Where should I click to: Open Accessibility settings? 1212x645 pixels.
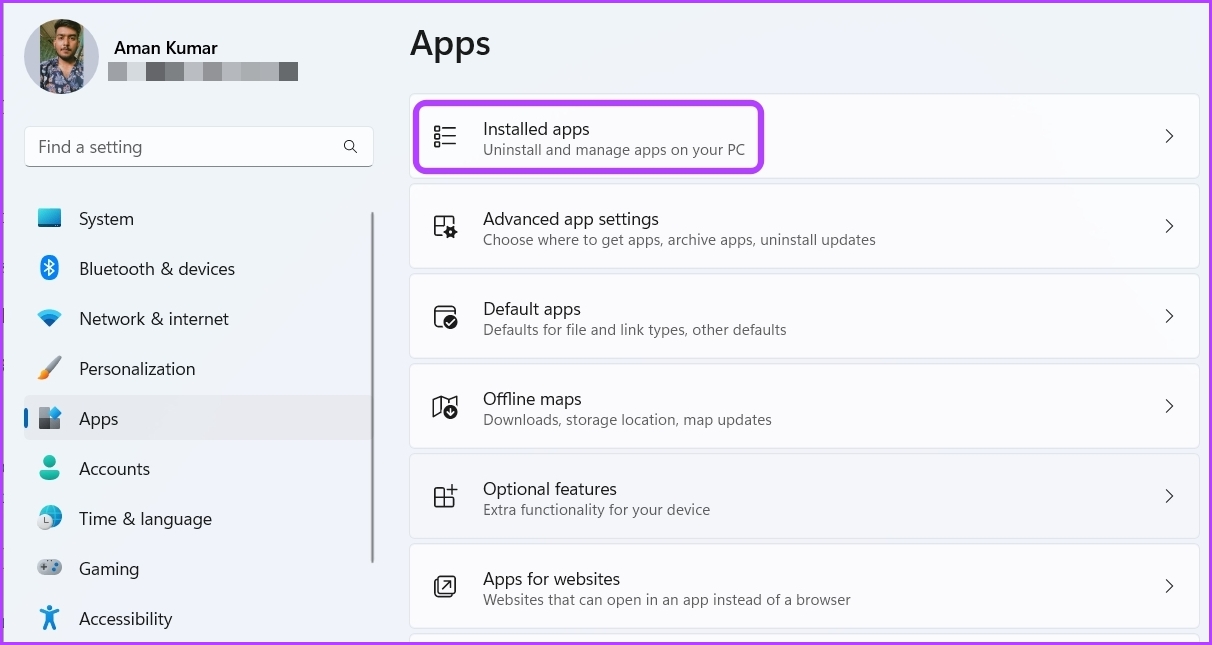[198, 619]
